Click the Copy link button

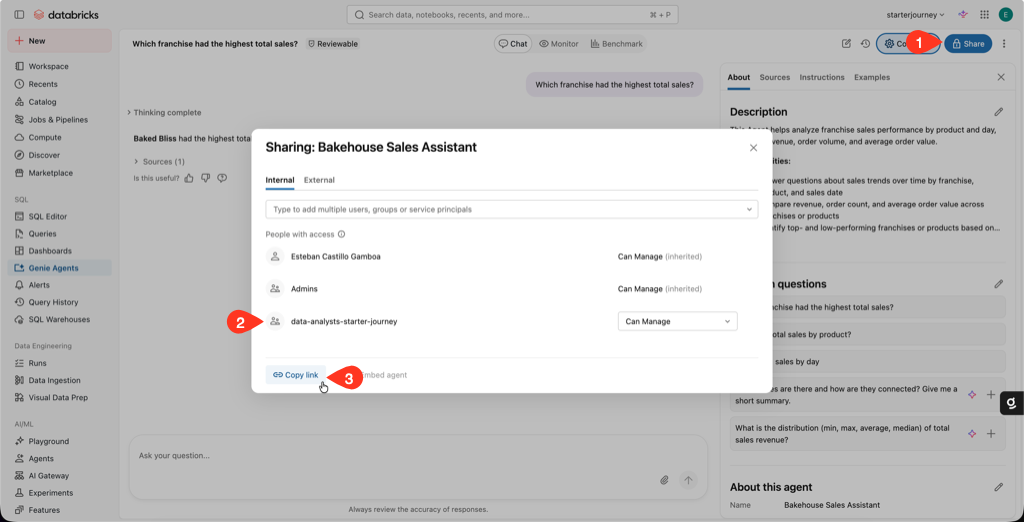(x=296, y=375)
